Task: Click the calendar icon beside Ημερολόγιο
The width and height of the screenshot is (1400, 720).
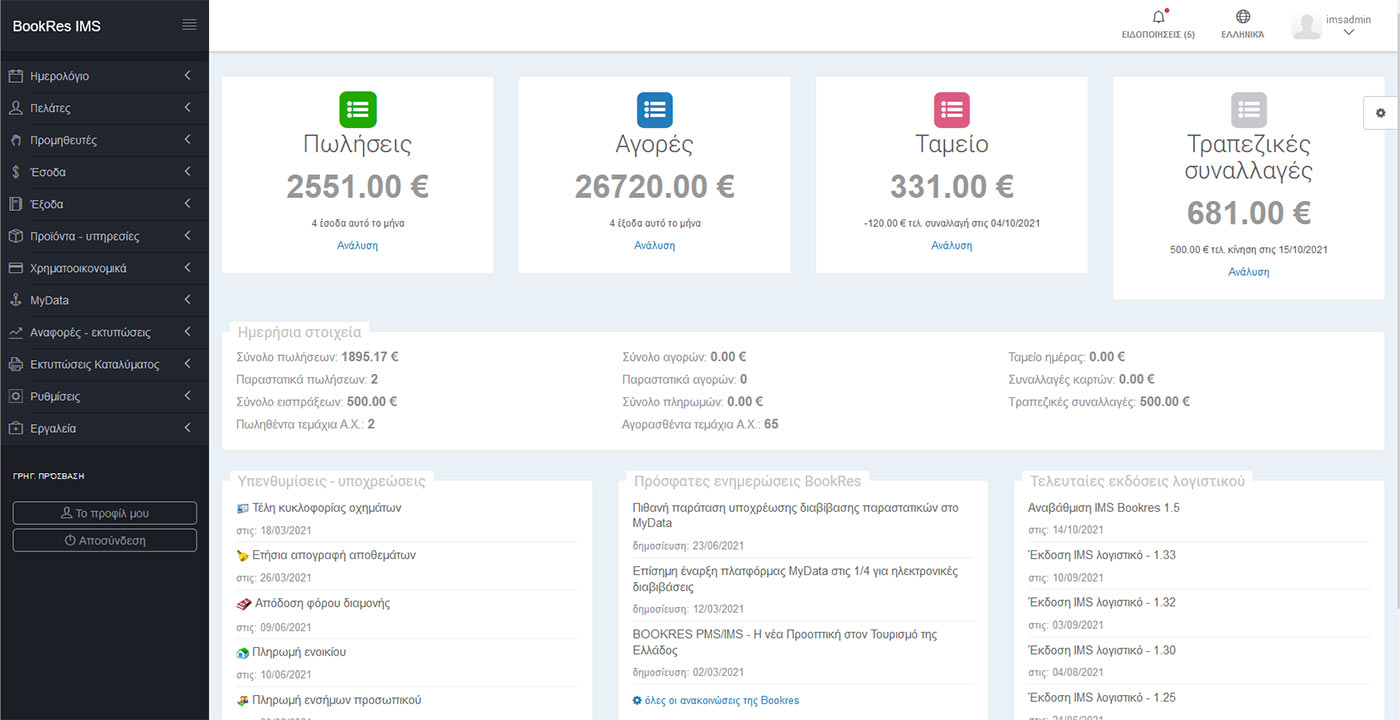Action: [16, 76]
